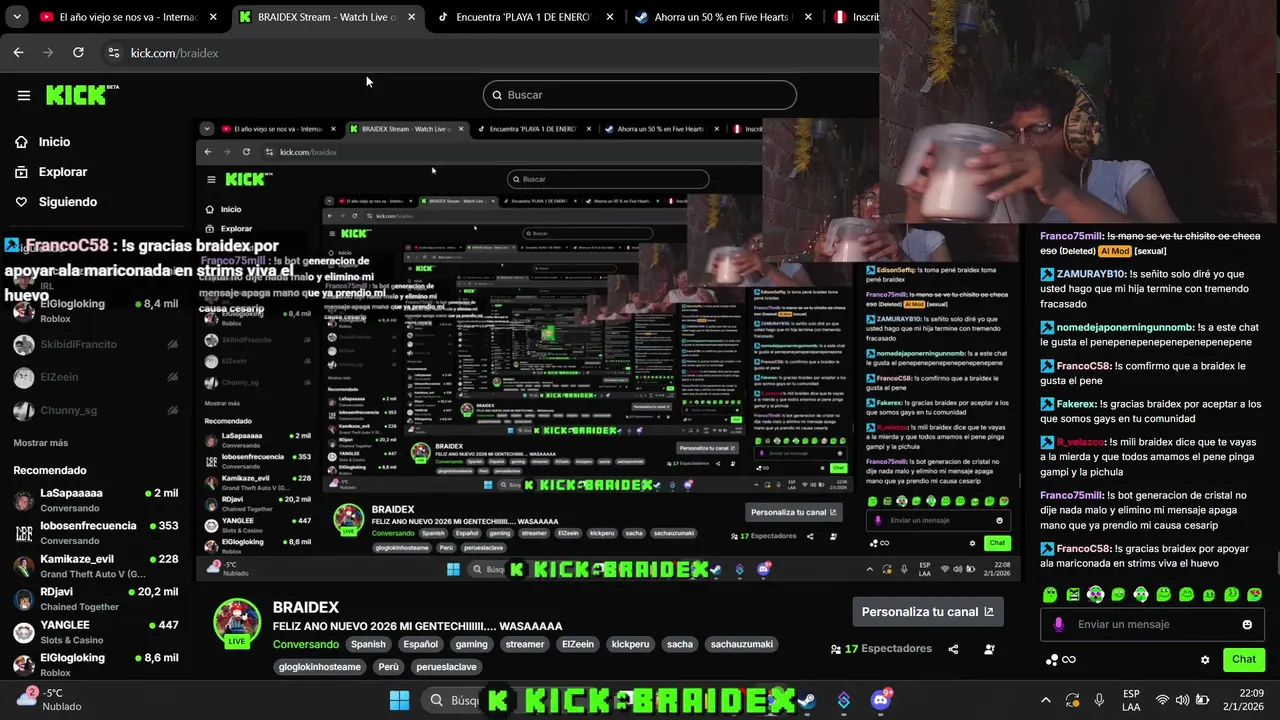The width and height of the screenshot is (1280, 720).
Task: Select the Español tag
Action: pos(421,645)
